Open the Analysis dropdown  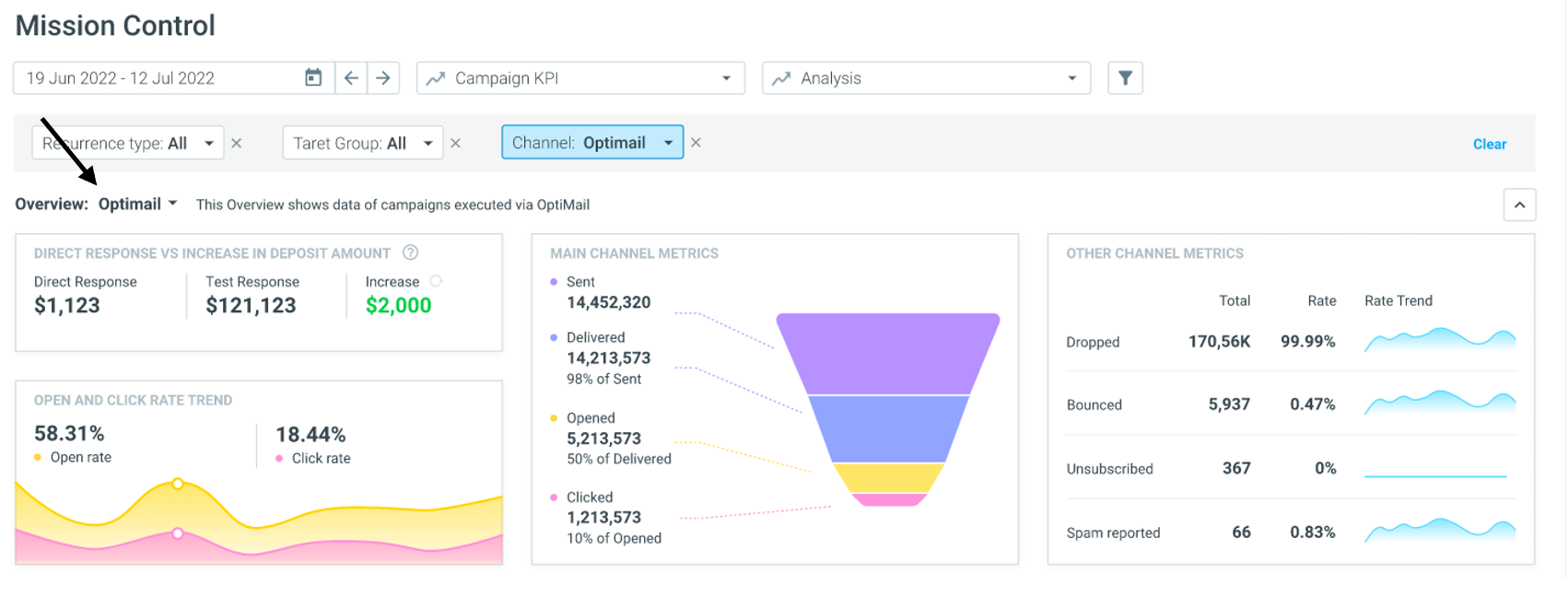pos(926,78)
